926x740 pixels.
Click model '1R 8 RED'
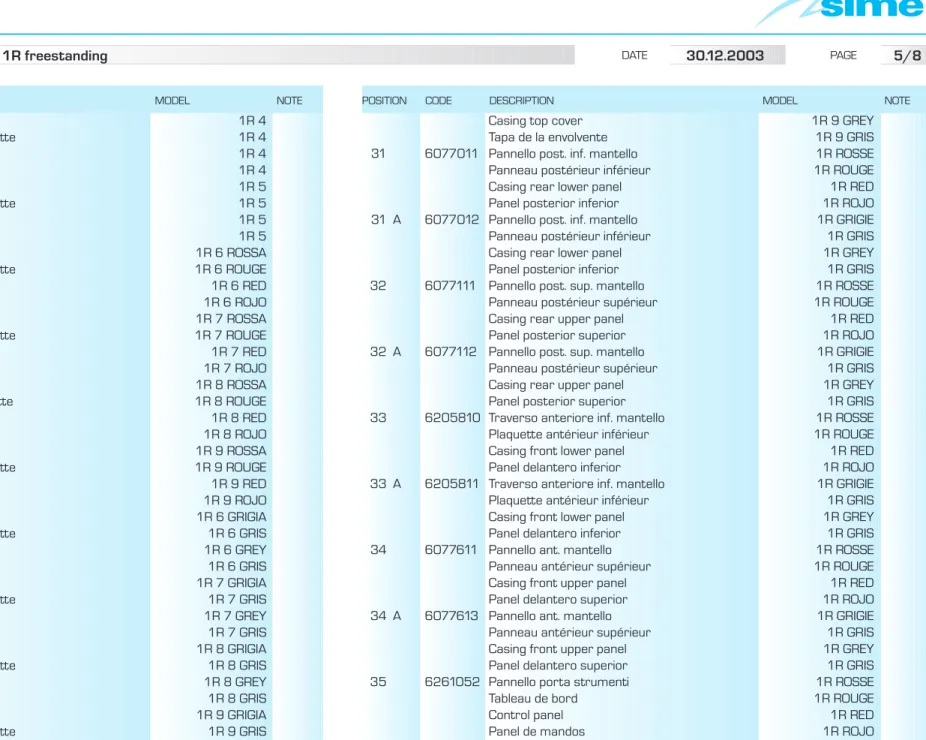point(239,418)
